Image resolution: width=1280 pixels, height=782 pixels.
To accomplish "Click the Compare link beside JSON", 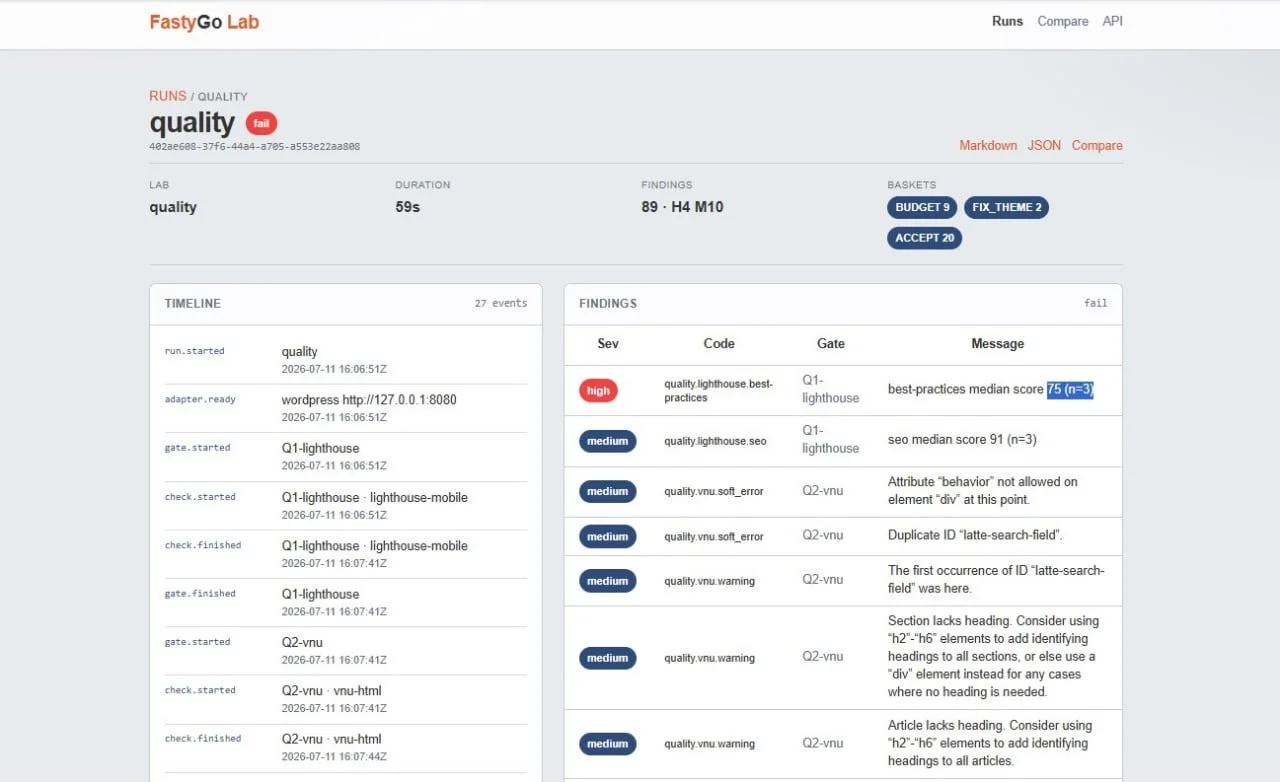I will (x=1097, y=145).
